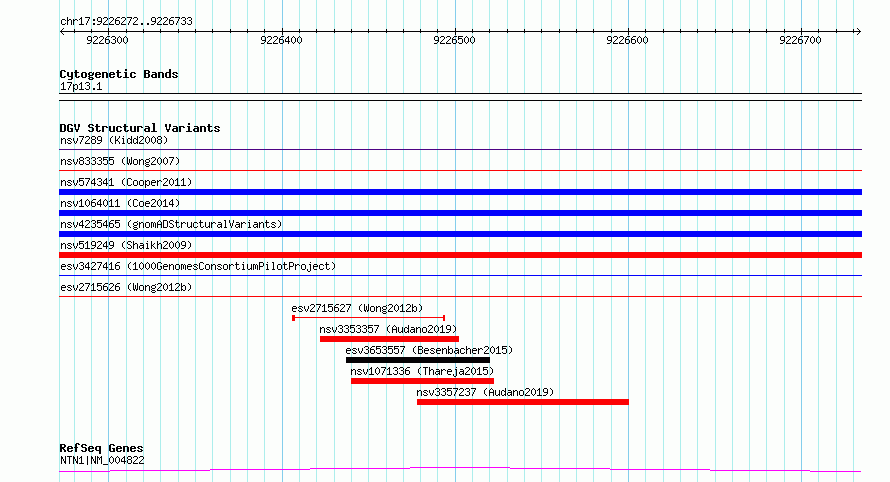Select the 9226500 ruler position label
The width and height of the screenshot is (890, 482).
pyautogui.click(x=454, y=40)
